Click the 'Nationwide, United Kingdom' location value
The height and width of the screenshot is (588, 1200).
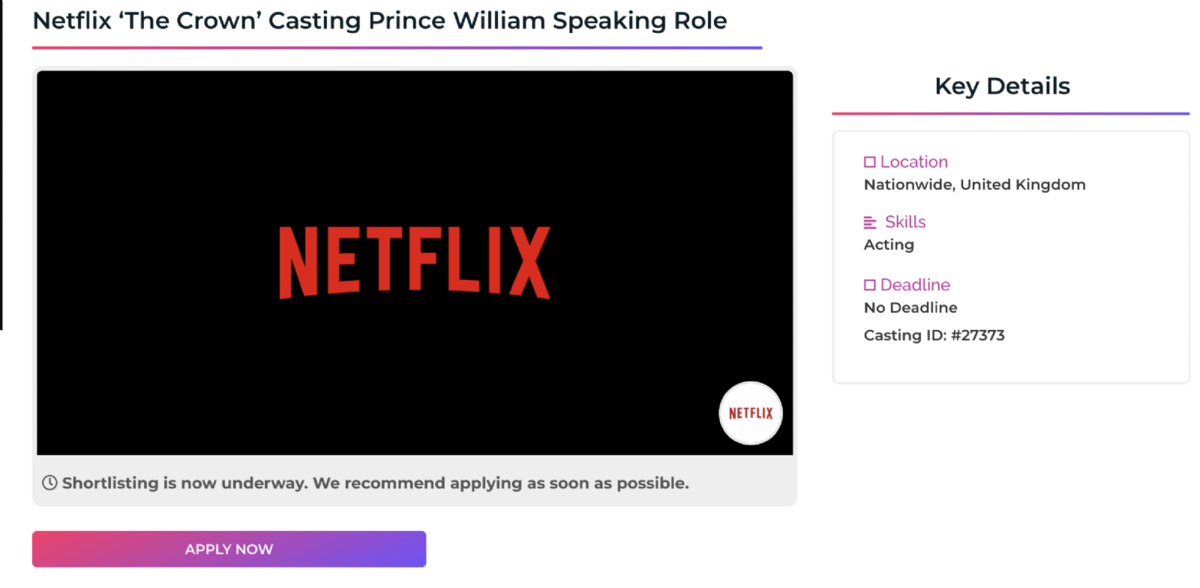click(x=974, y=185)
